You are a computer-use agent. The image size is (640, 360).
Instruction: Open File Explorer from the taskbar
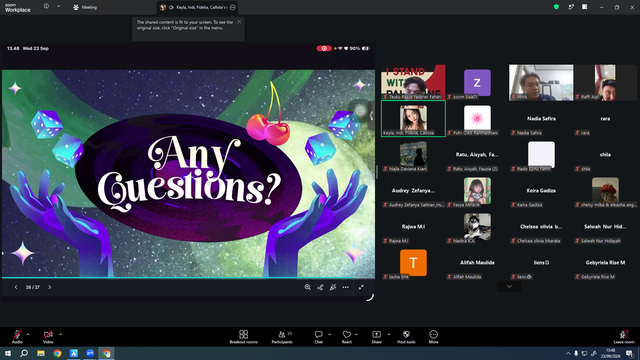coord(41,353)
